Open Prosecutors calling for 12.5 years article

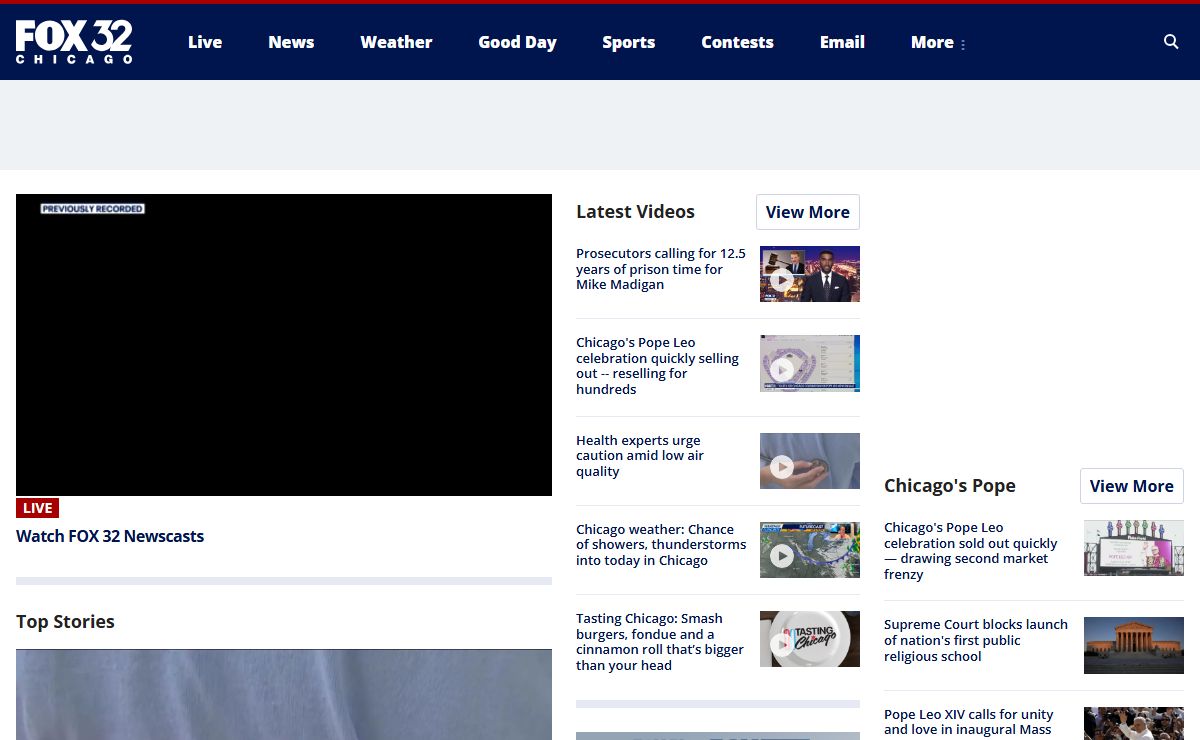661,269
